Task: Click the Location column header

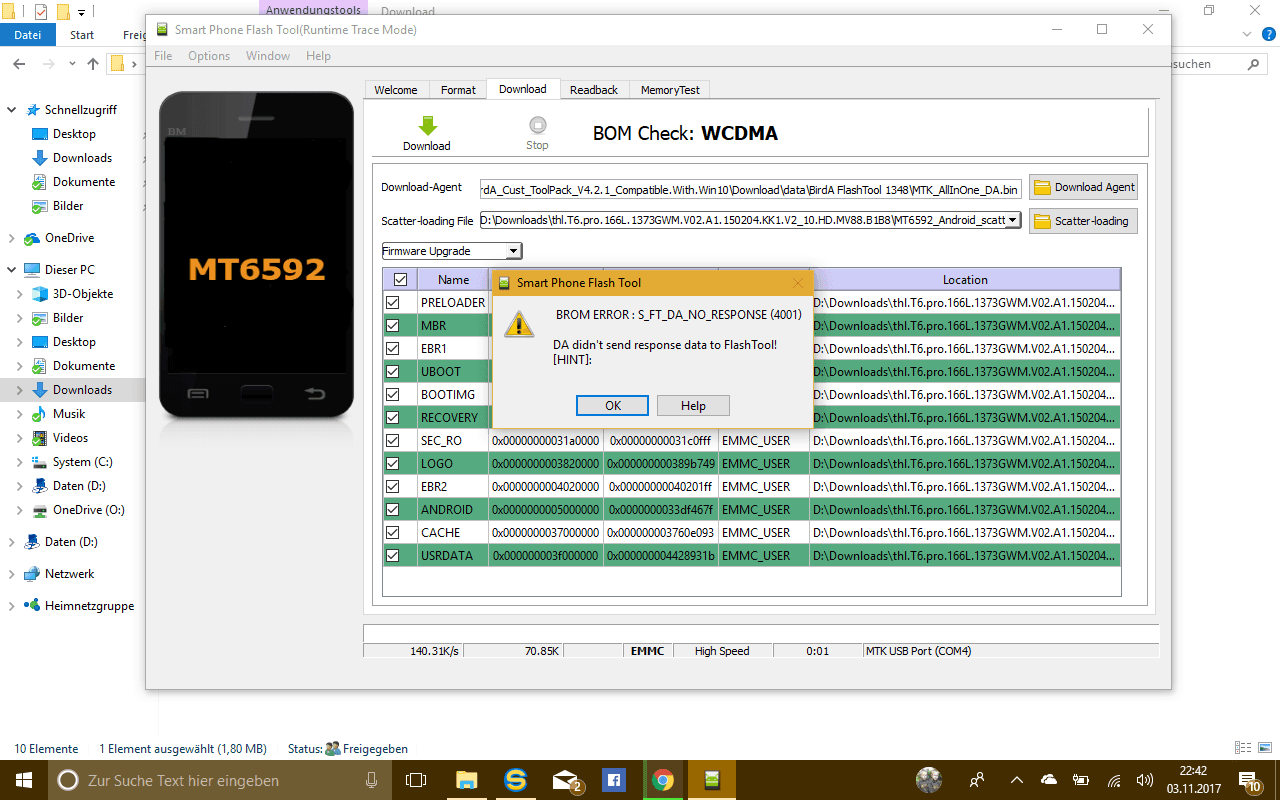Action: [965, 280]
